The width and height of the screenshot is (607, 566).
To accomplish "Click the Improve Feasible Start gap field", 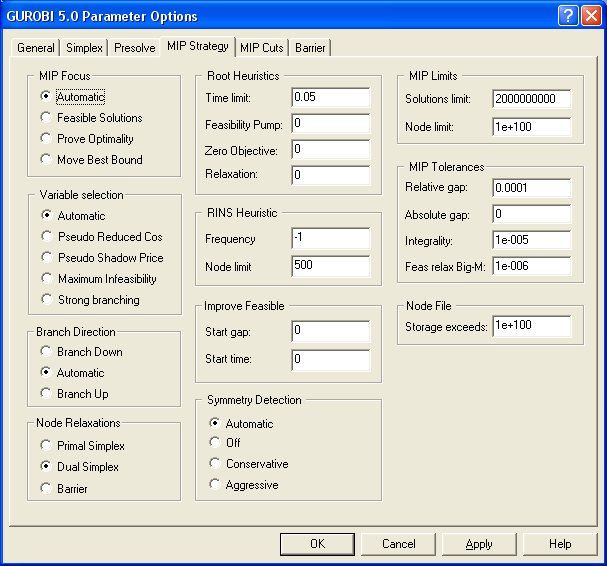I will (x=331, y=331).
